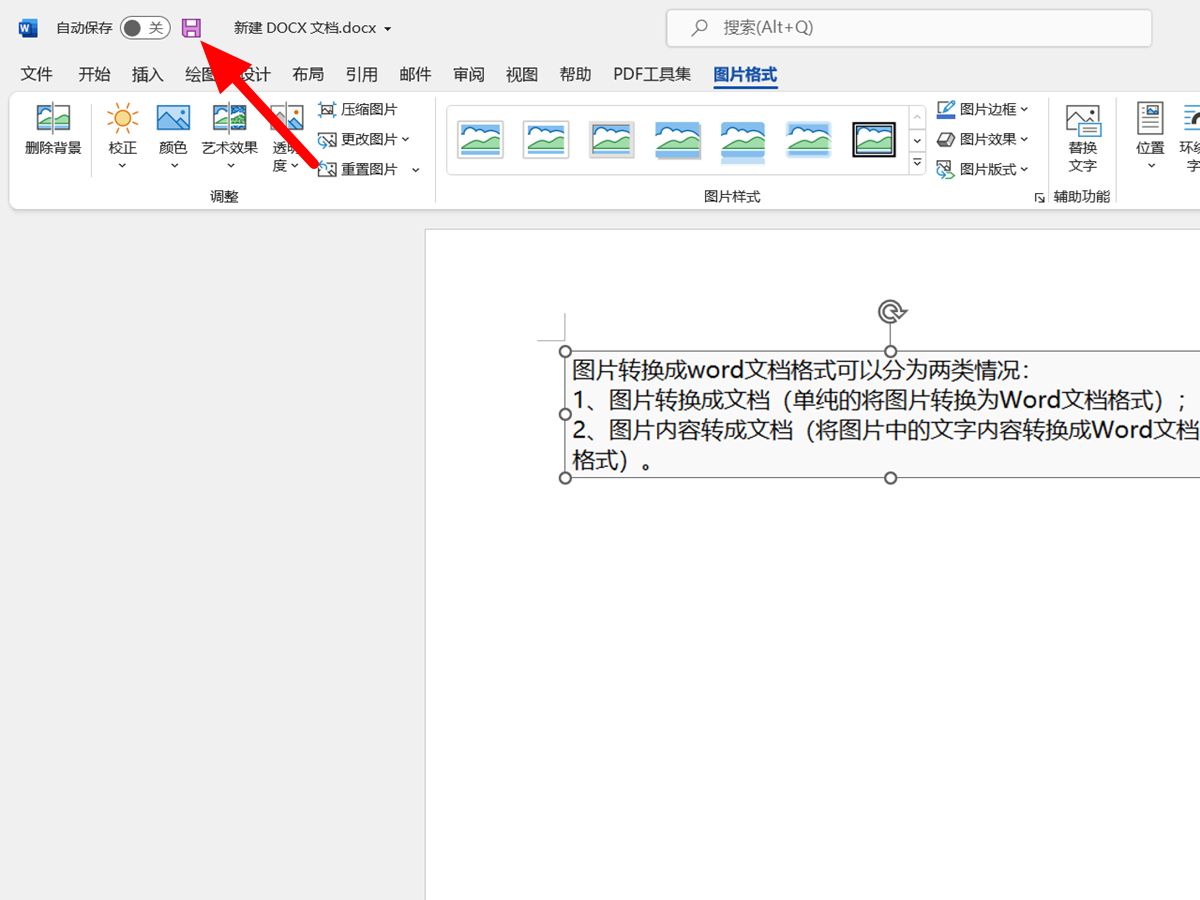Expand the picture styles gallery More arrow

(917, 162)
